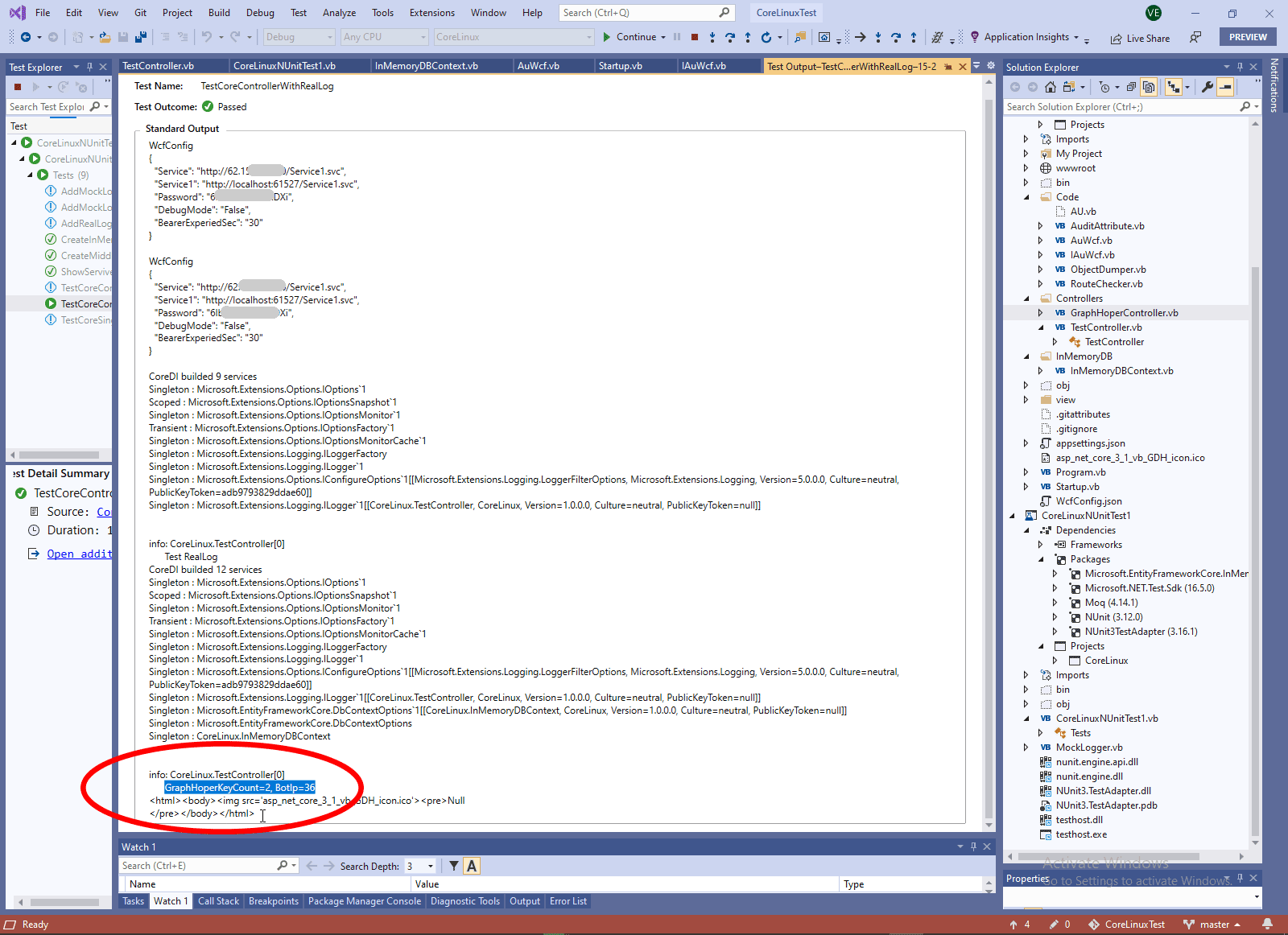The image size is (1288, 935).
Task: Collapse the Tests (9) node in Test Explorer
Action: (x=31, y=175)
